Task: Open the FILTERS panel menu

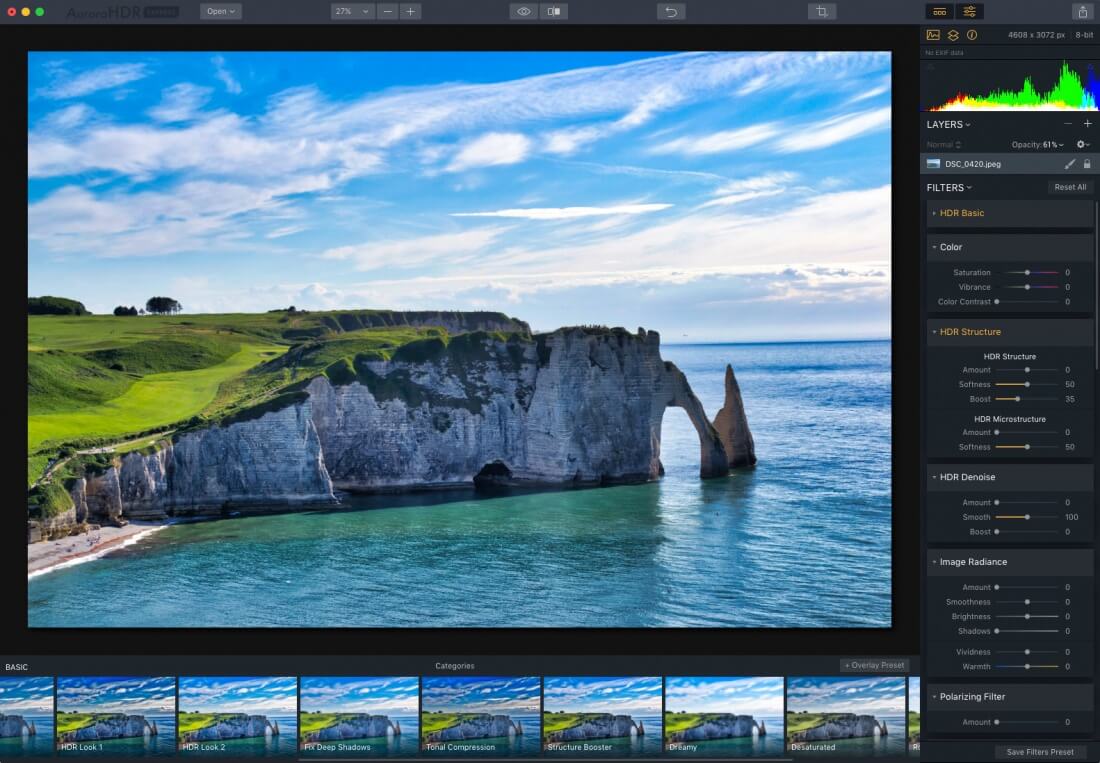Action: [x=949, y=187]
